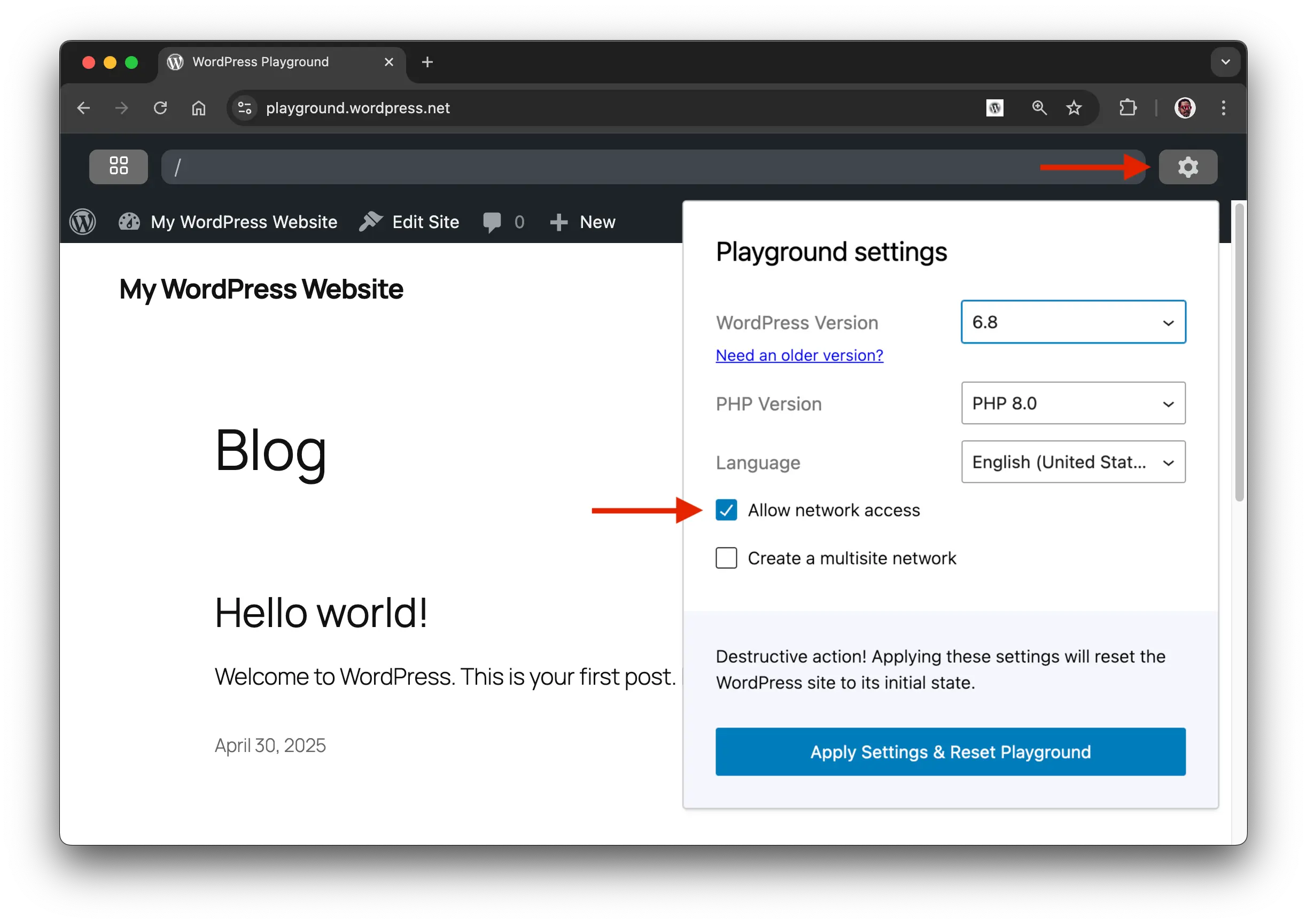This screenshot has height=924, width=1307.
Task: Enable Create a multisite network
Action: [x=726, y=558]
